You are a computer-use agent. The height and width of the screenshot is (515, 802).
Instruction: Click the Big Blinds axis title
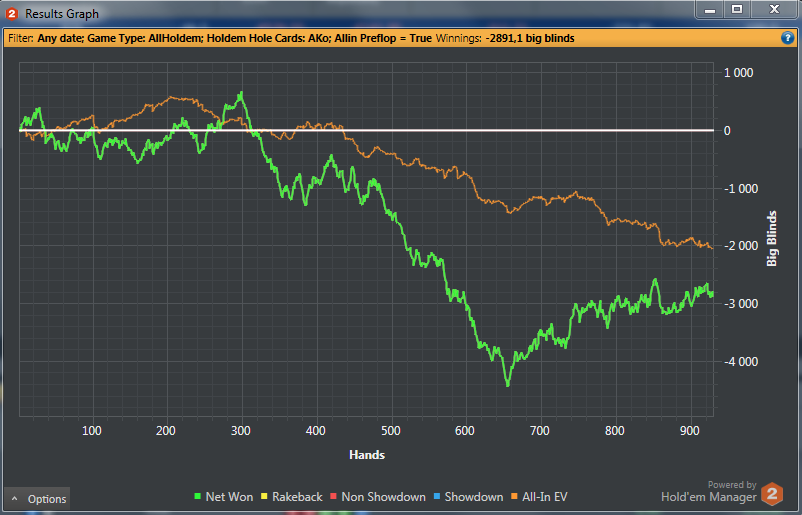(771, 238)
